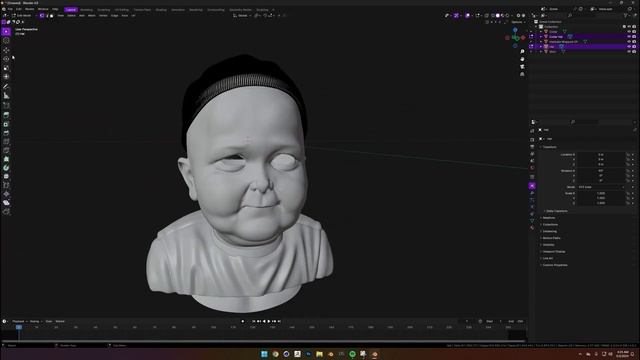Viewport: 640px width, 360px height.
Task: Open the Object Data properties tab
Action: coord(532,221)
